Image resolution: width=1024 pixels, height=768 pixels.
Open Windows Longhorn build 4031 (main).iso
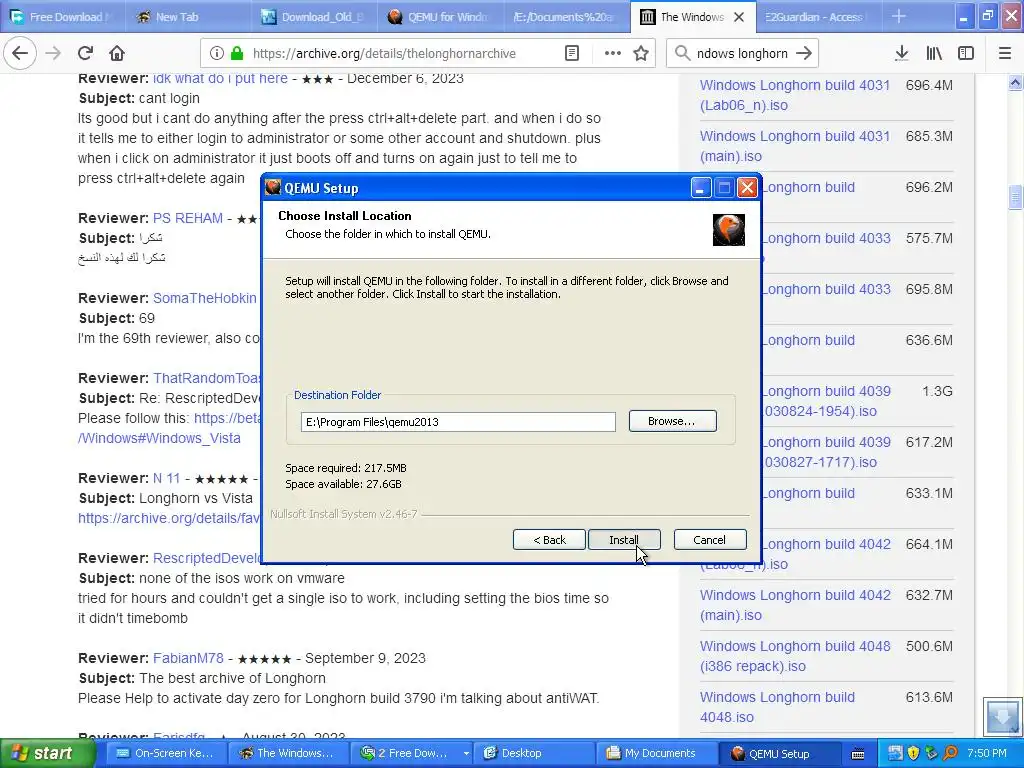pyautogui.click(x=795, y=146)
